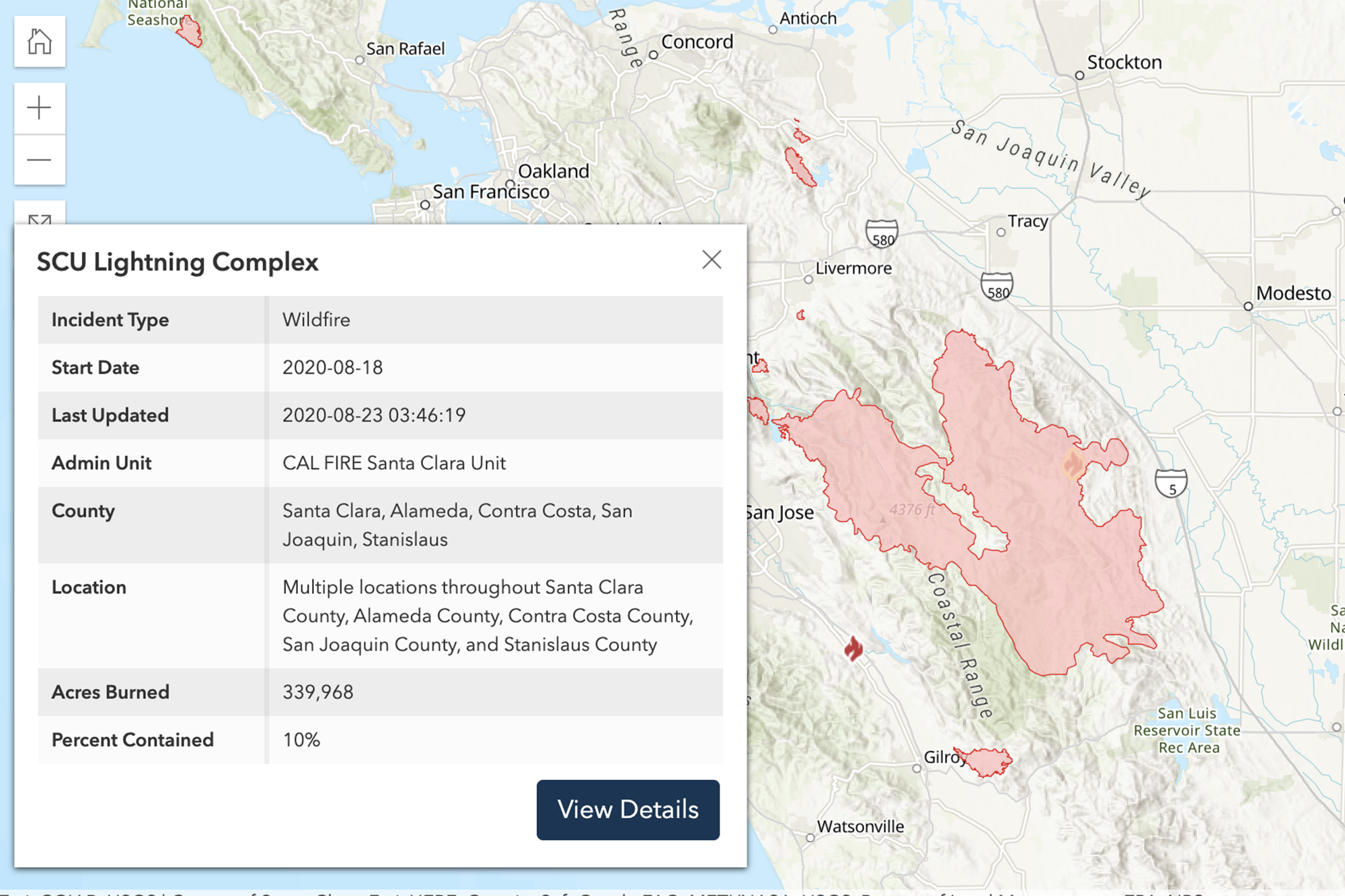The image size is (1345, 896).
Task: Click the Percent Contained row
Action: [x=380, y=739]
